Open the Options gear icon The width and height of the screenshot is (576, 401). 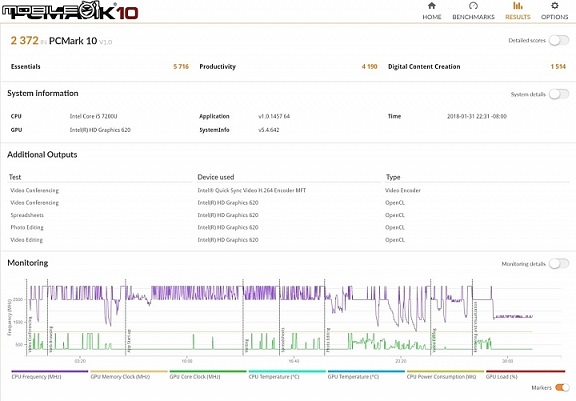coord(555,6)
